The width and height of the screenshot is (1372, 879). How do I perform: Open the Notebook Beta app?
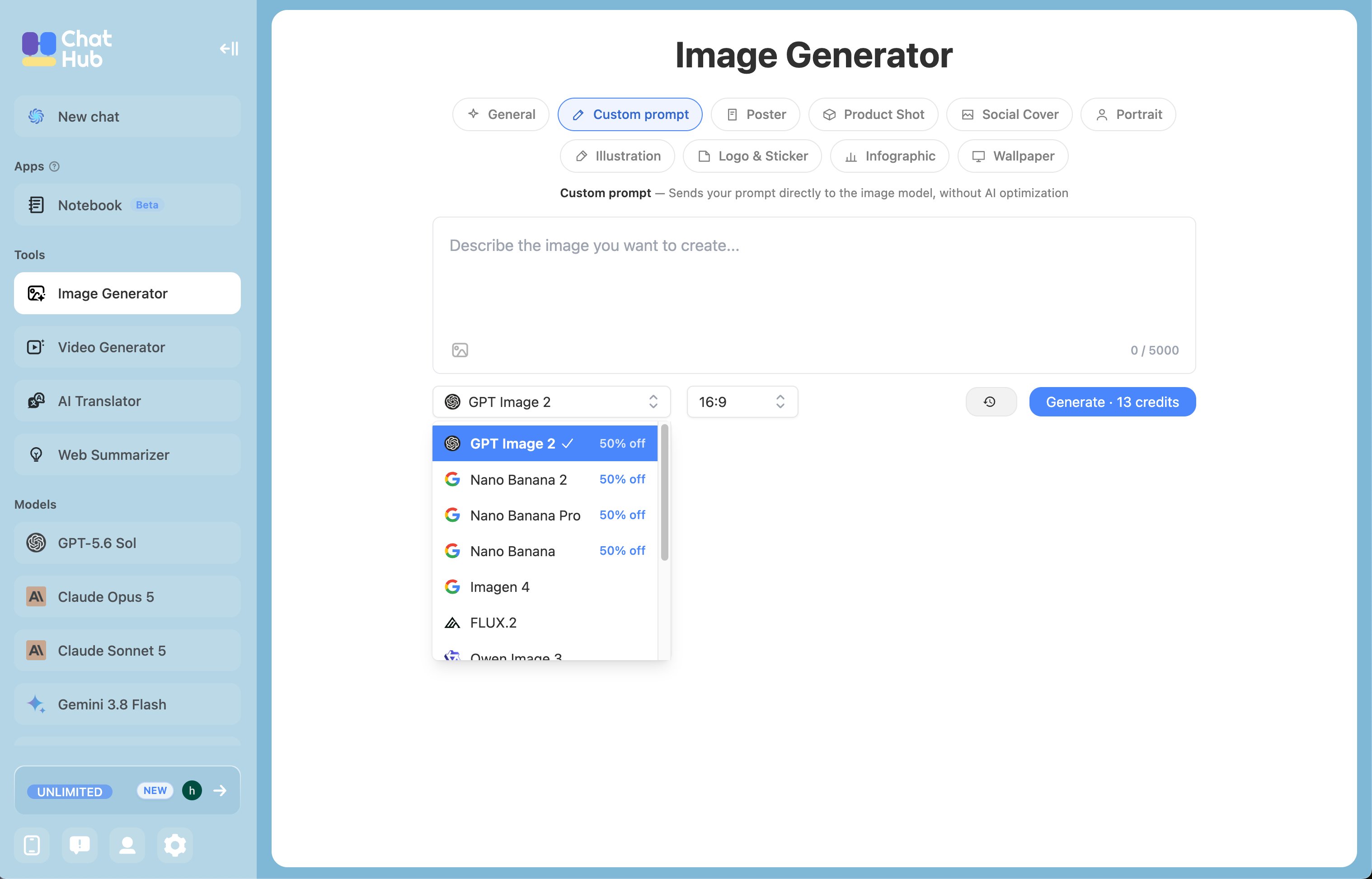click(127, 205)
